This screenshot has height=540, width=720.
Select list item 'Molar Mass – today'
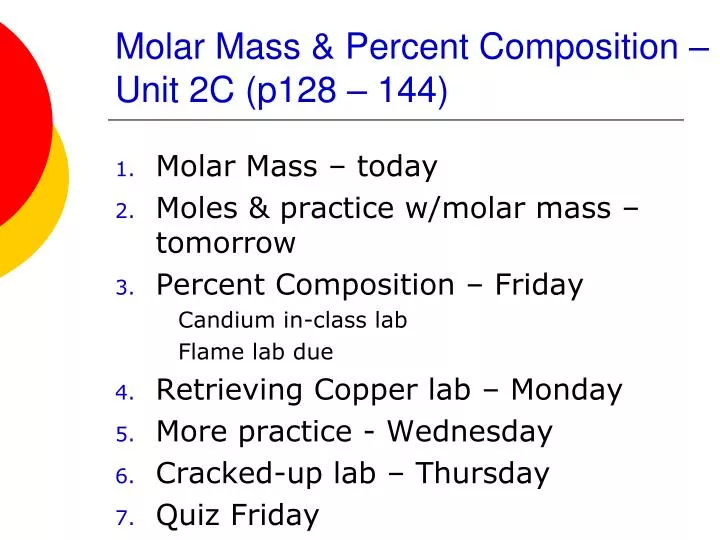[297, 166]
